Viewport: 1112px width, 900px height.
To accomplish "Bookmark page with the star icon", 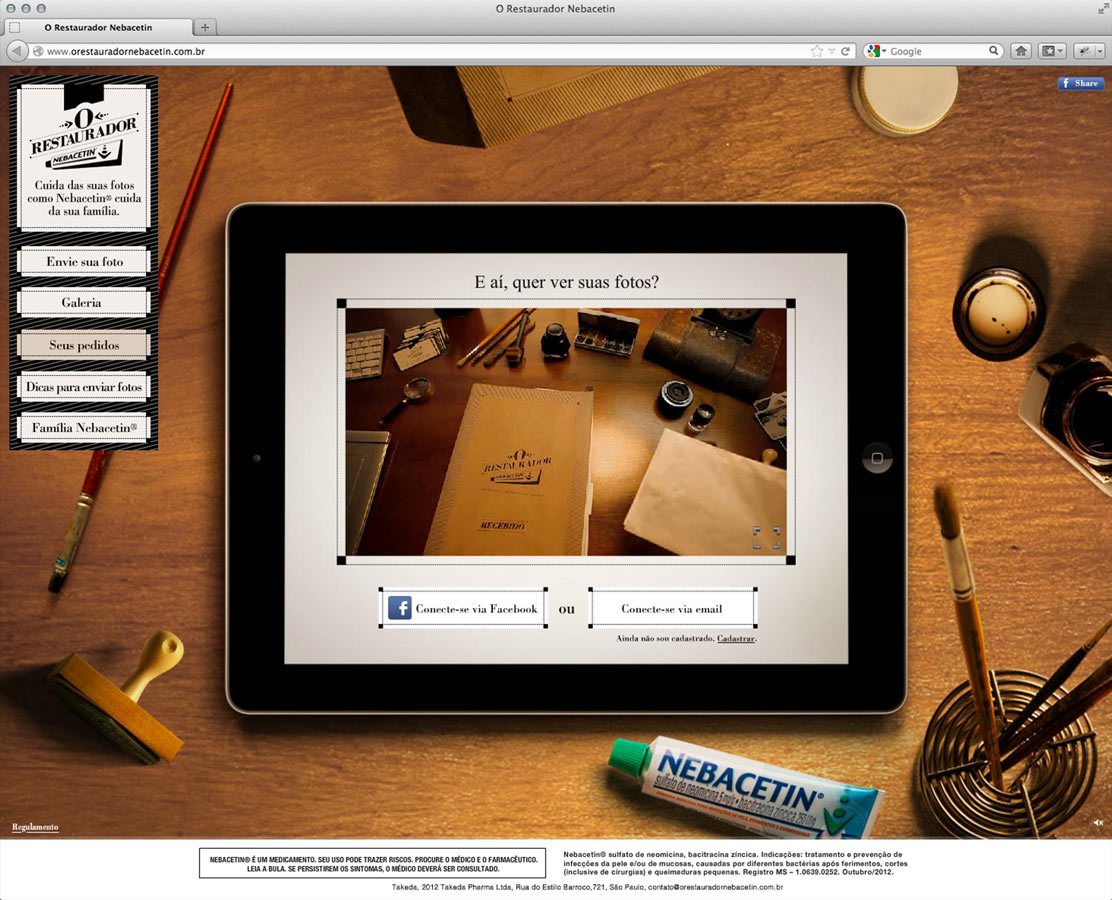I will (816, 51).
